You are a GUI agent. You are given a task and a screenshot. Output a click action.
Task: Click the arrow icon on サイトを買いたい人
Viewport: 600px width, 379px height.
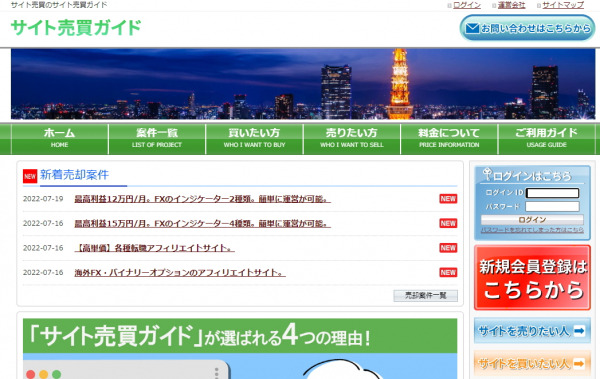coord(579,363)
